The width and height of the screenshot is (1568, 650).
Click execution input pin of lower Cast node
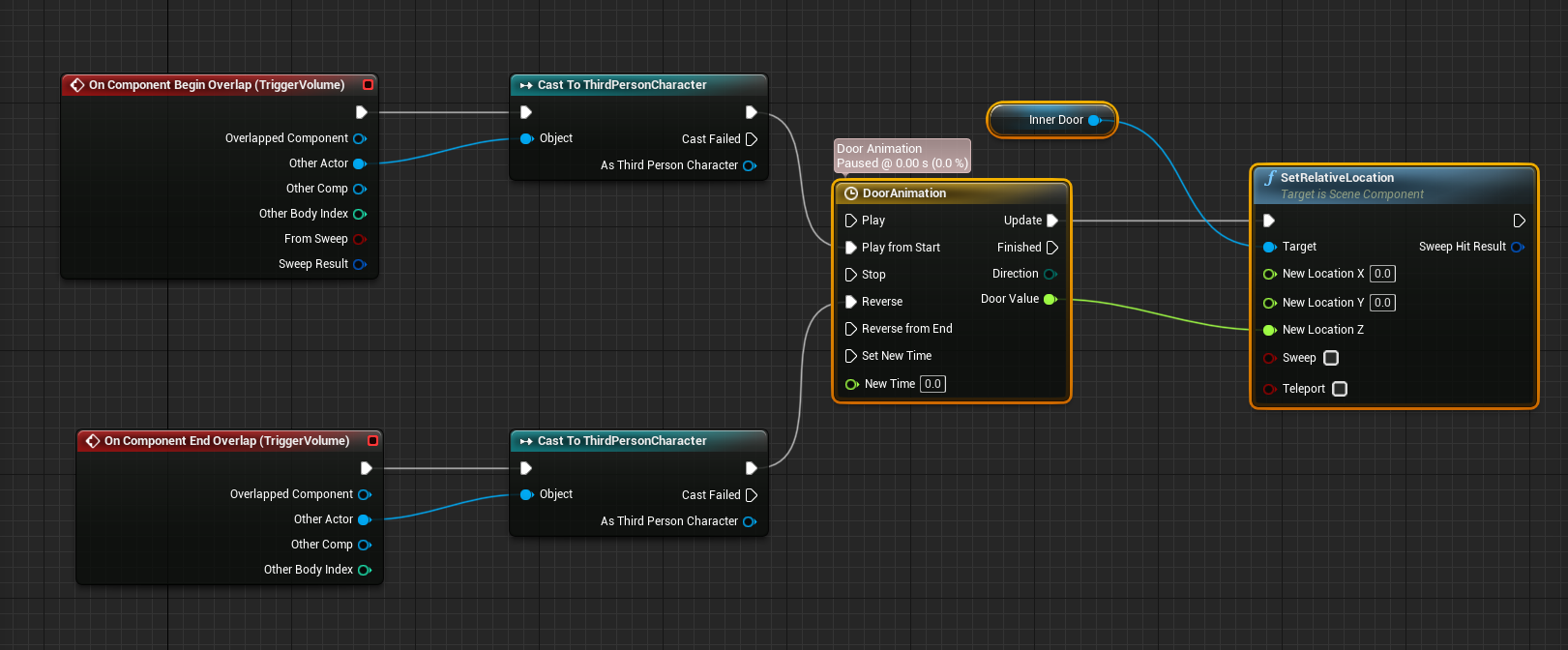(526, 468)
